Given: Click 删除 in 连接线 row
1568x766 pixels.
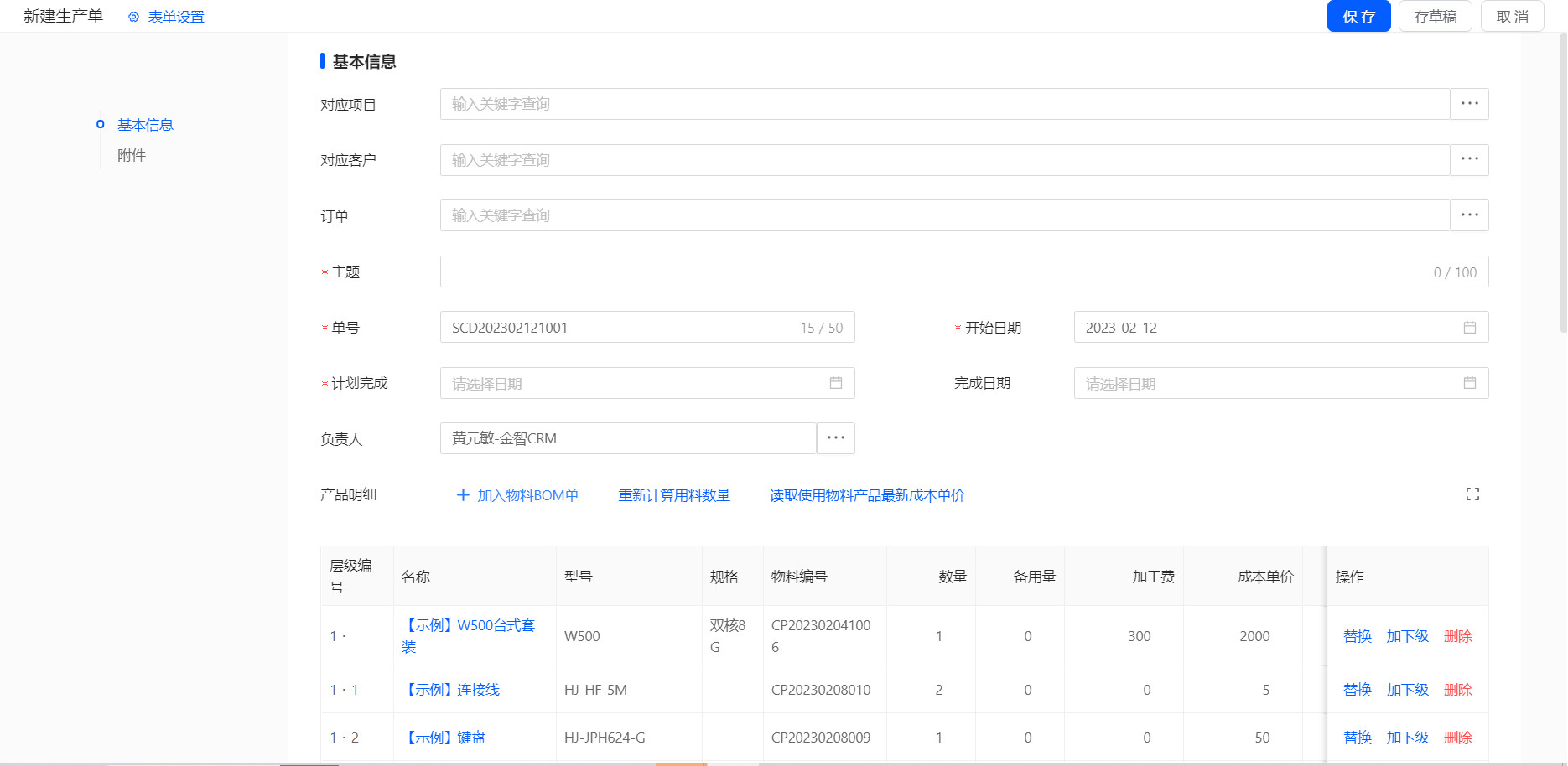Looking at the screenshot, I should [1458, 690].
